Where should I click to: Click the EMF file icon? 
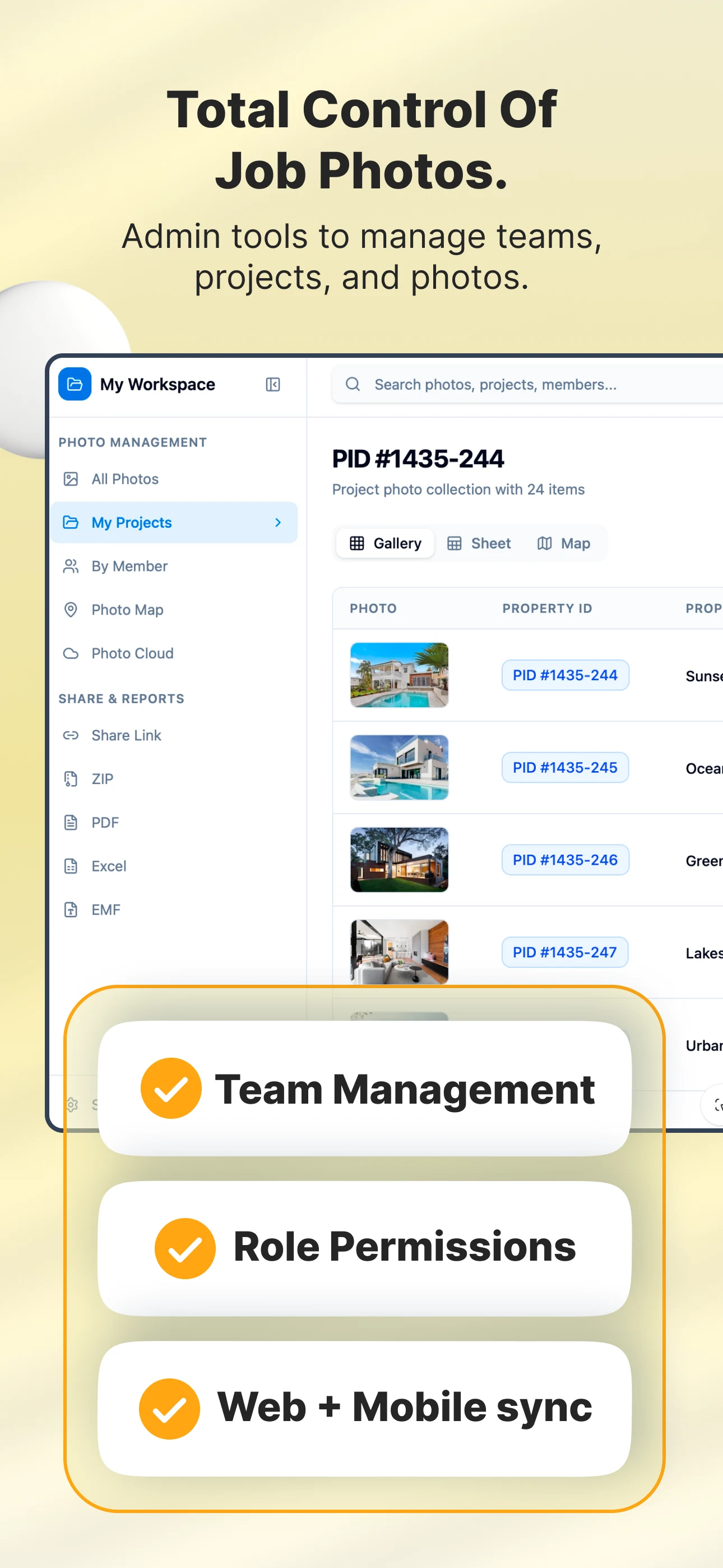[71, 910]
